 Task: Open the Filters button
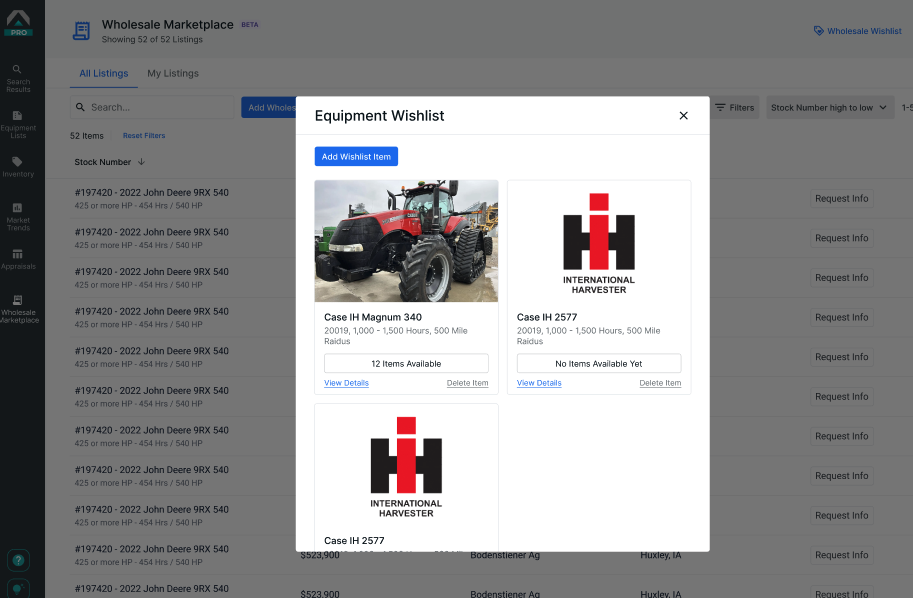click(734, 107)
